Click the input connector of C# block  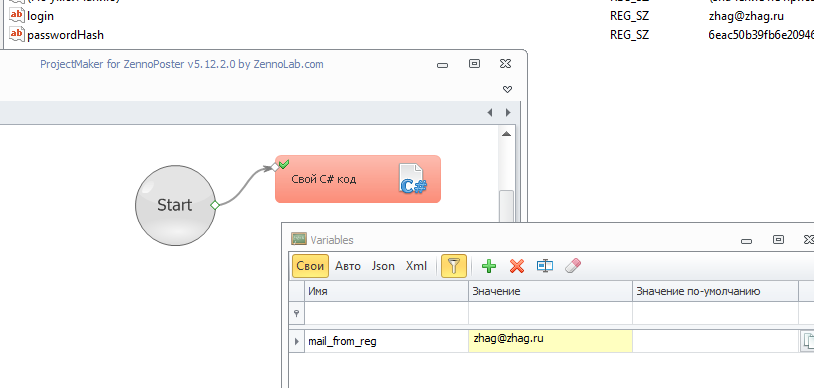point(274,167)
